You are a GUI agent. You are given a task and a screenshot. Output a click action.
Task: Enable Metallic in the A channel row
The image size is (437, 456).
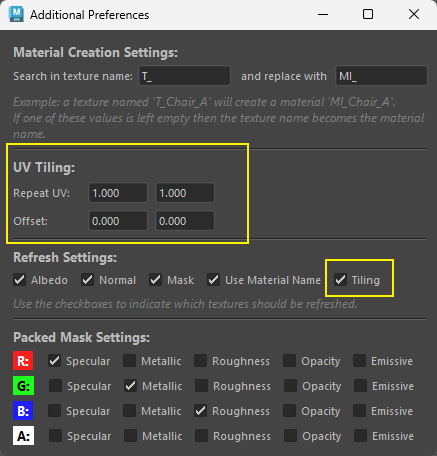coord(130,436)
